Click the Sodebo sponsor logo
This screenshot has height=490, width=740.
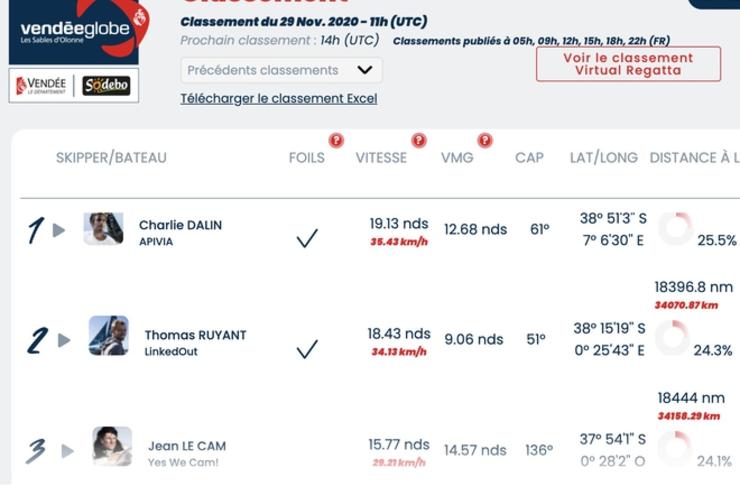[x=106, y=85]
